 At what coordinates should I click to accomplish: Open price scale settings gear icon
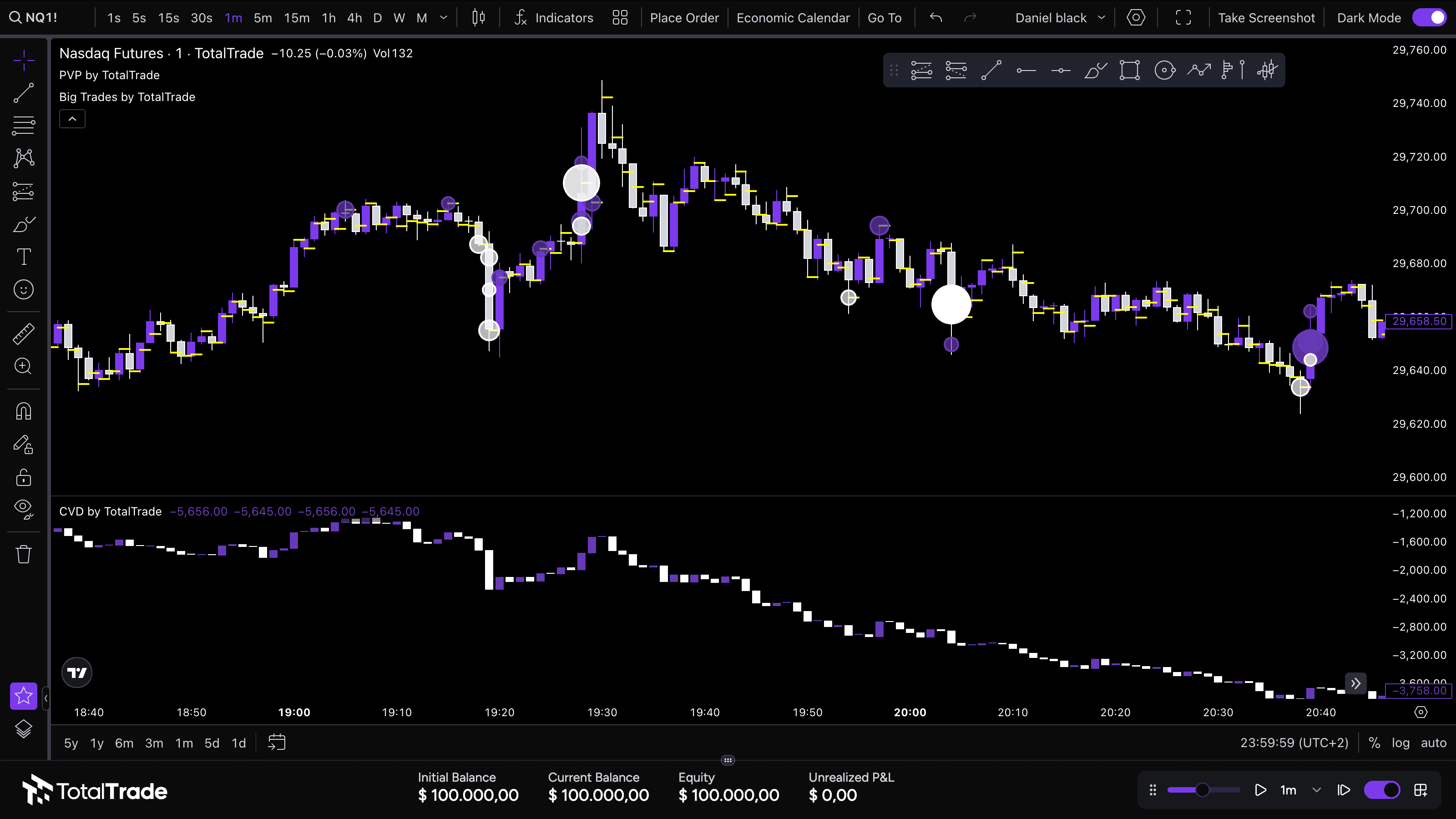(x=1421, y=712)
